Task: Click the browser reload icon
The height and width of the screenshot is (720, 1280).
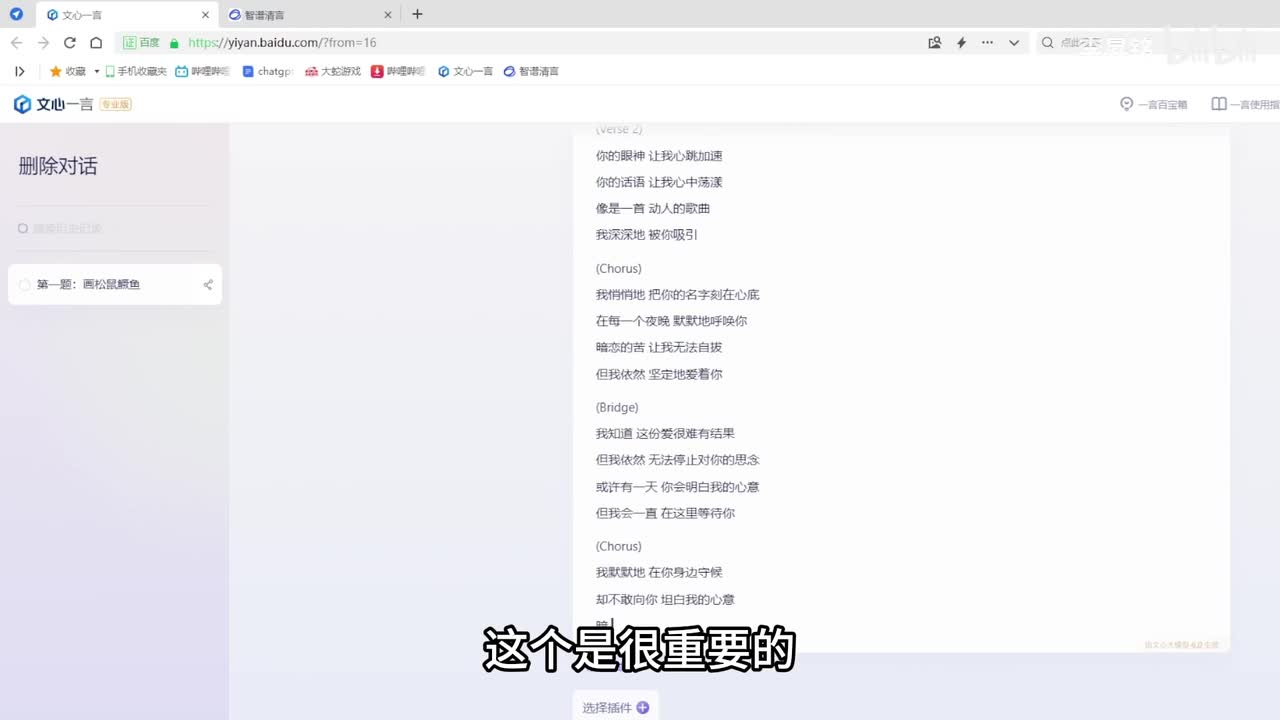Action: click(70, 43)
